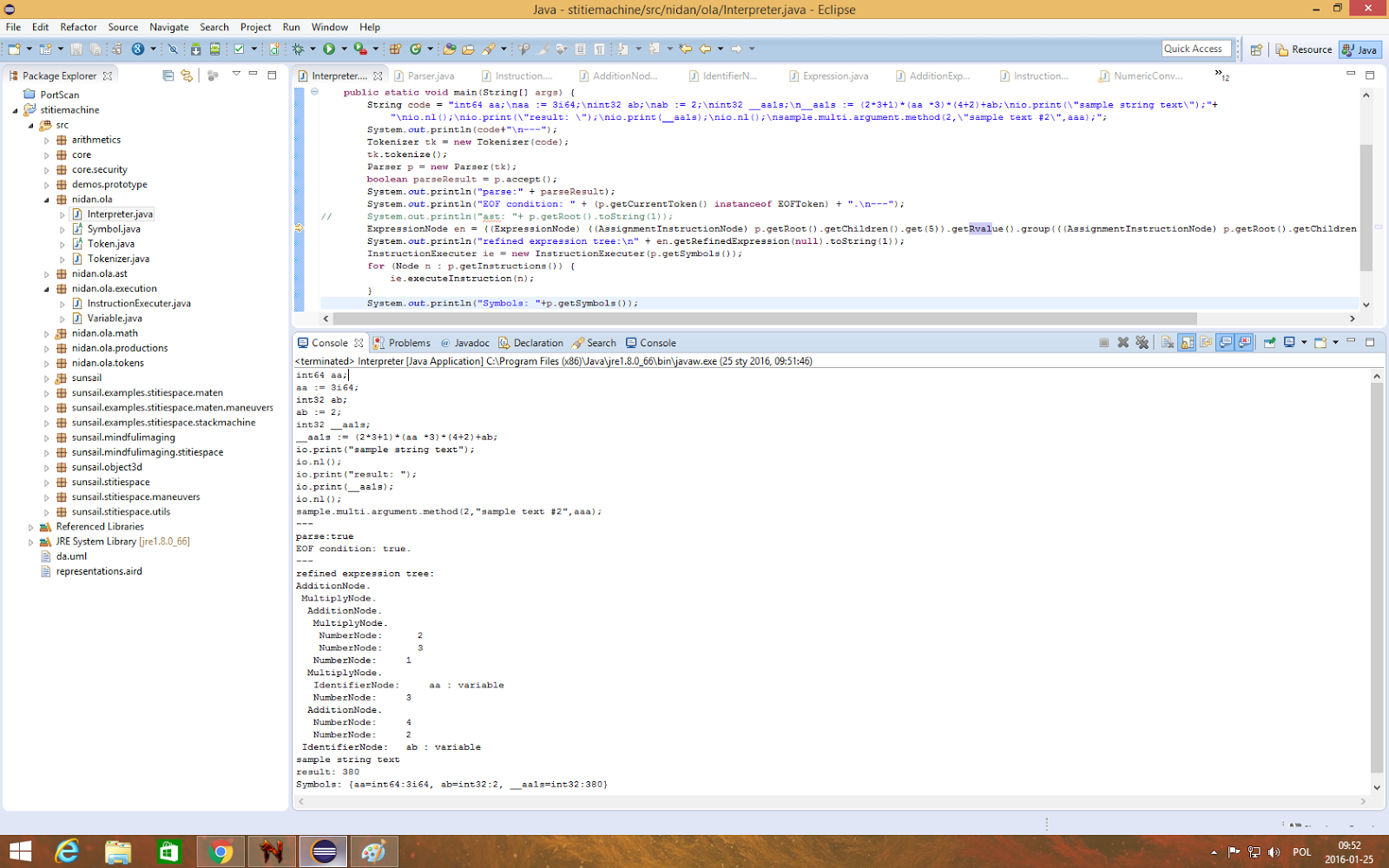Viewport: 1389px width, 868px height.
Task: Expand the JRE System Library node
Action: tap(31, 542)
